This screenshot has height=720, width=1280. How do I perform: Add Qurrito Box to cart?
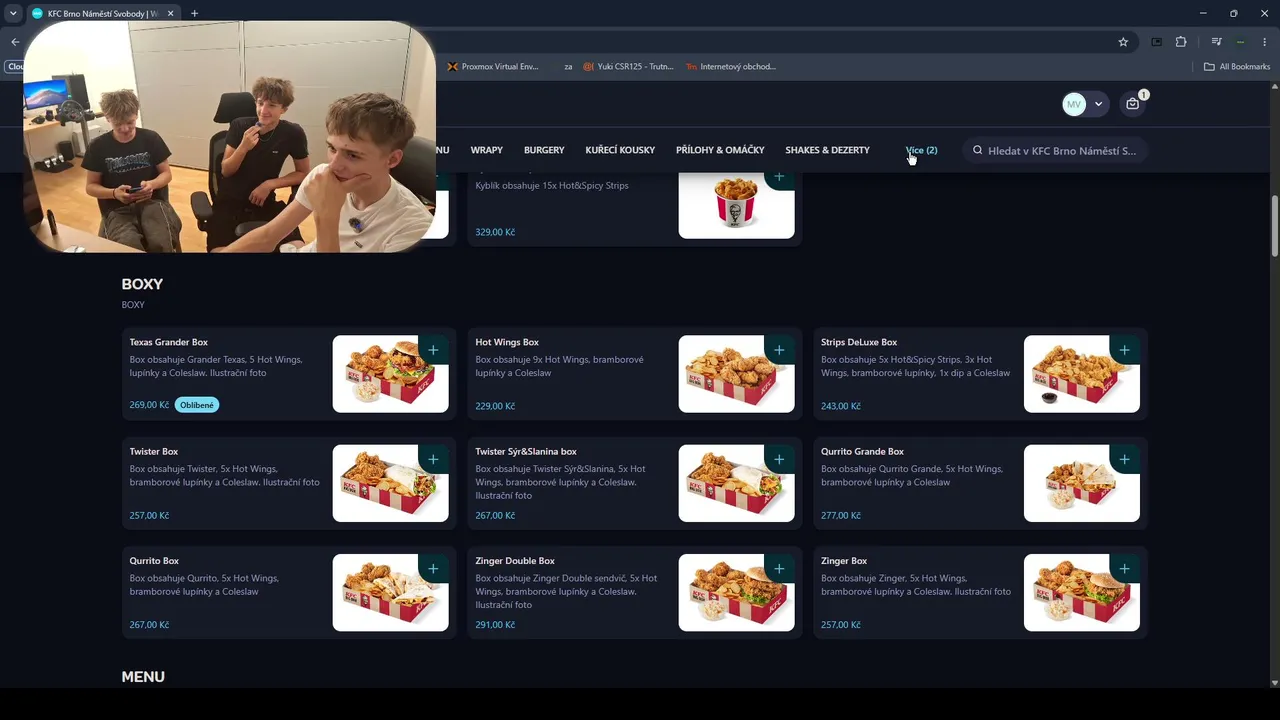pyautogui.click(x=433, y=569)
